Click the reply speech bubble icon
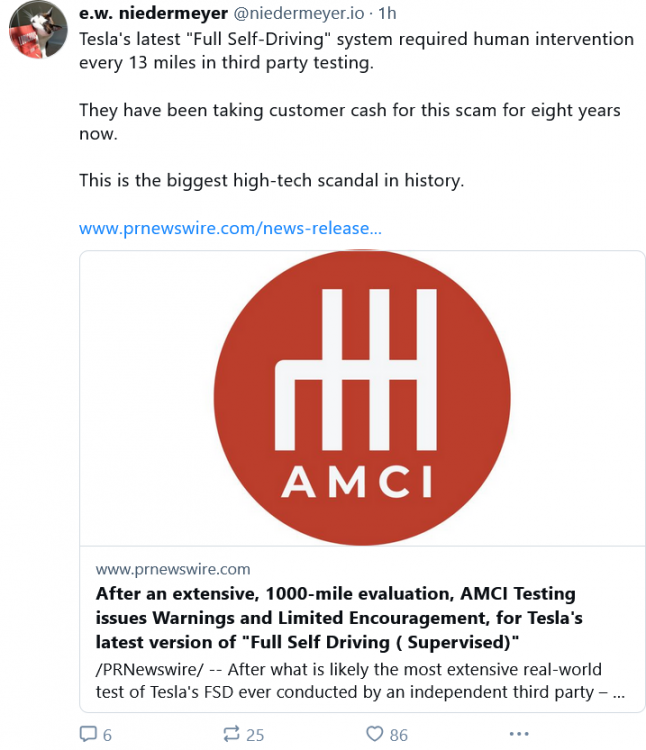Viewport: 646px width, 750px height. pos(88,734)
